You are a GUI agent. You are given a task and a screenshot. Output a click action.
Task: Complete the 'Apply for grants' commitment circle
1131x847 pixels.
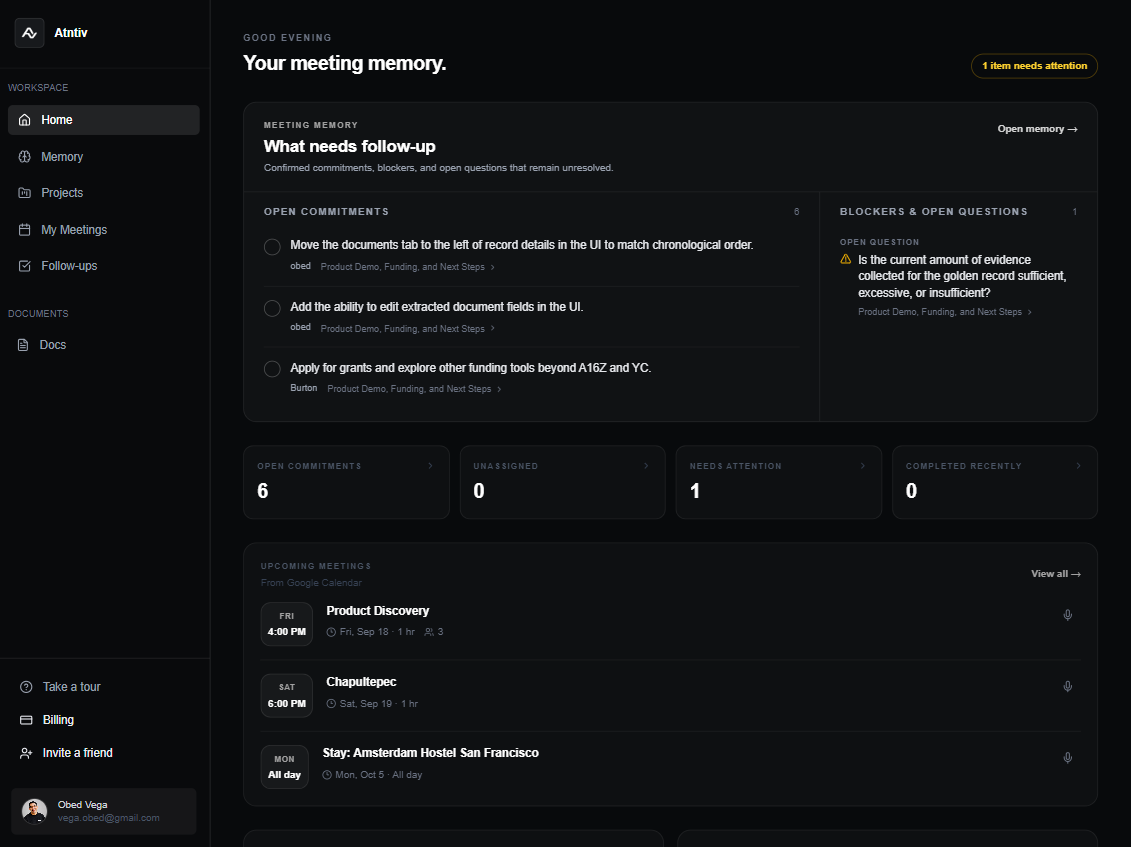[272, 369]
